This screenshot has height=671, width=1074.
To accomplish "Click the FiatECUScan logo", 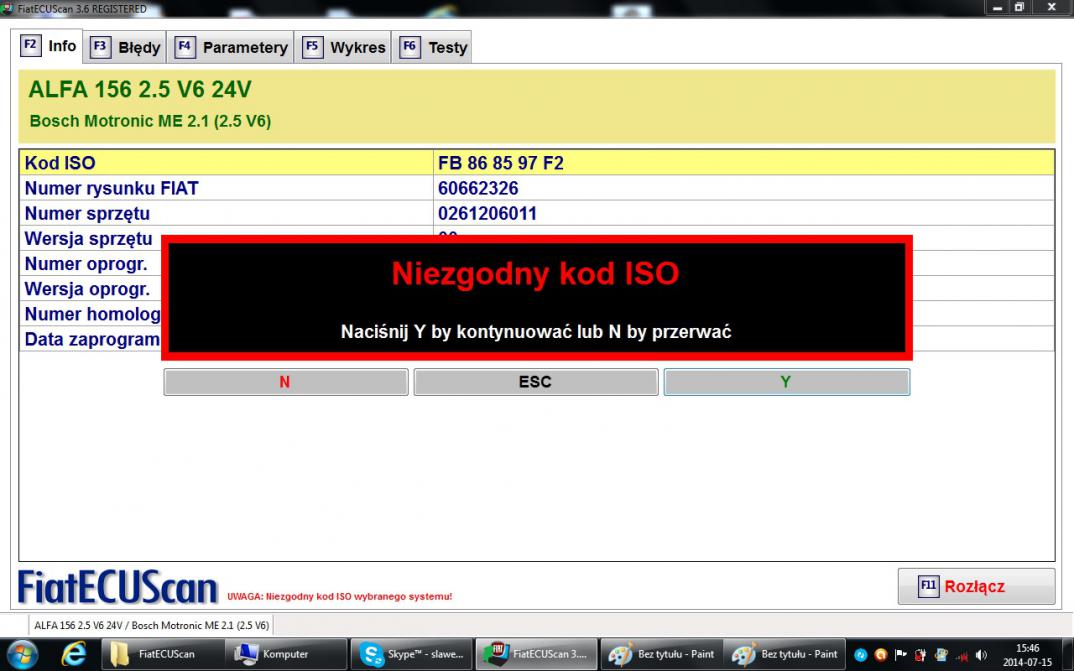I will [x=117, y=587].
